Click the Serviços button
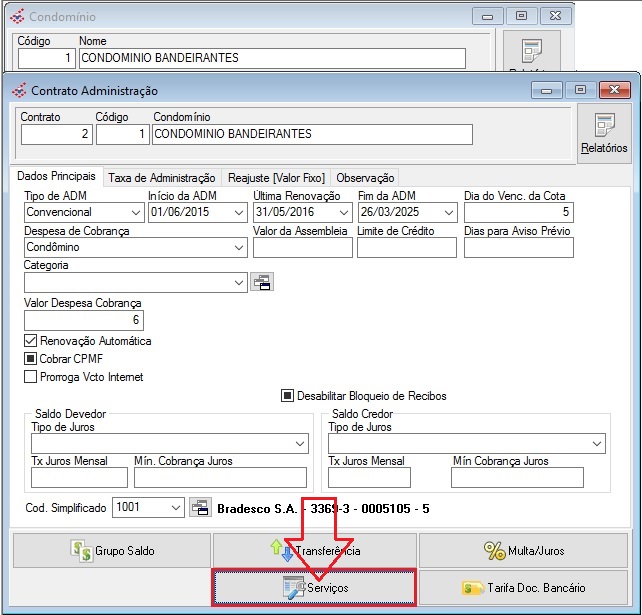 click(x=314, y=588)
